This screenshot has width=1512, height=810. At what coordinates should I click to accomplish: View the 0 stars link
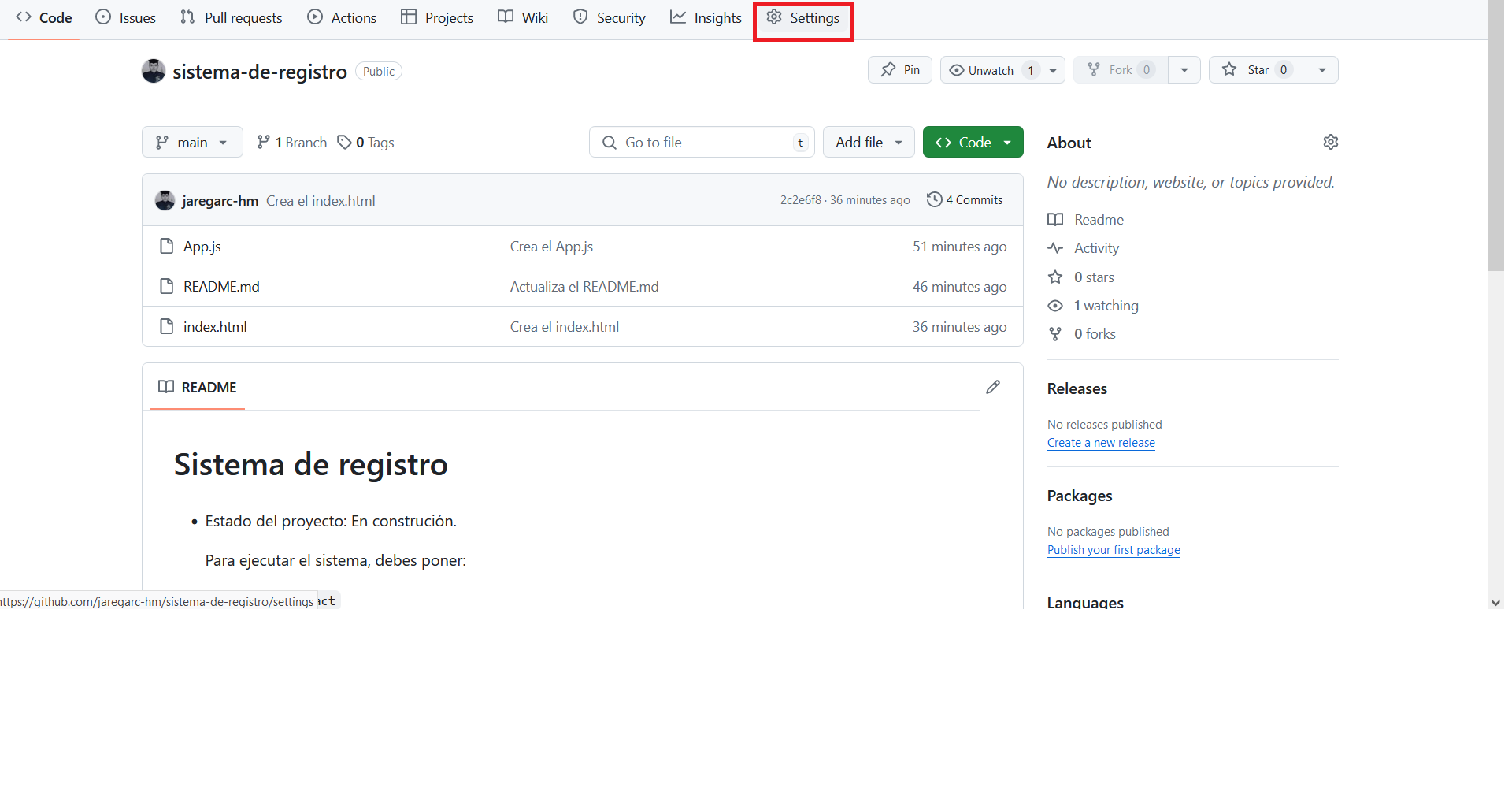coord(1080,277)
